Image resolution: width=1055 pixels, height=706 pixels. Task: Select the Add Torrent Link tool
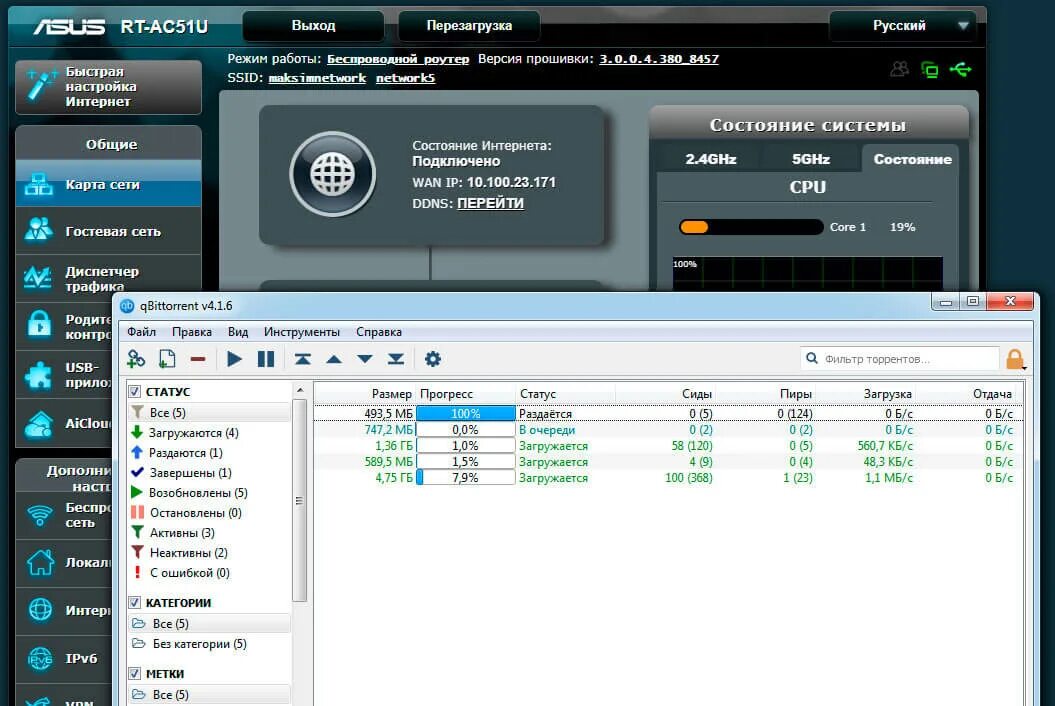136,358
